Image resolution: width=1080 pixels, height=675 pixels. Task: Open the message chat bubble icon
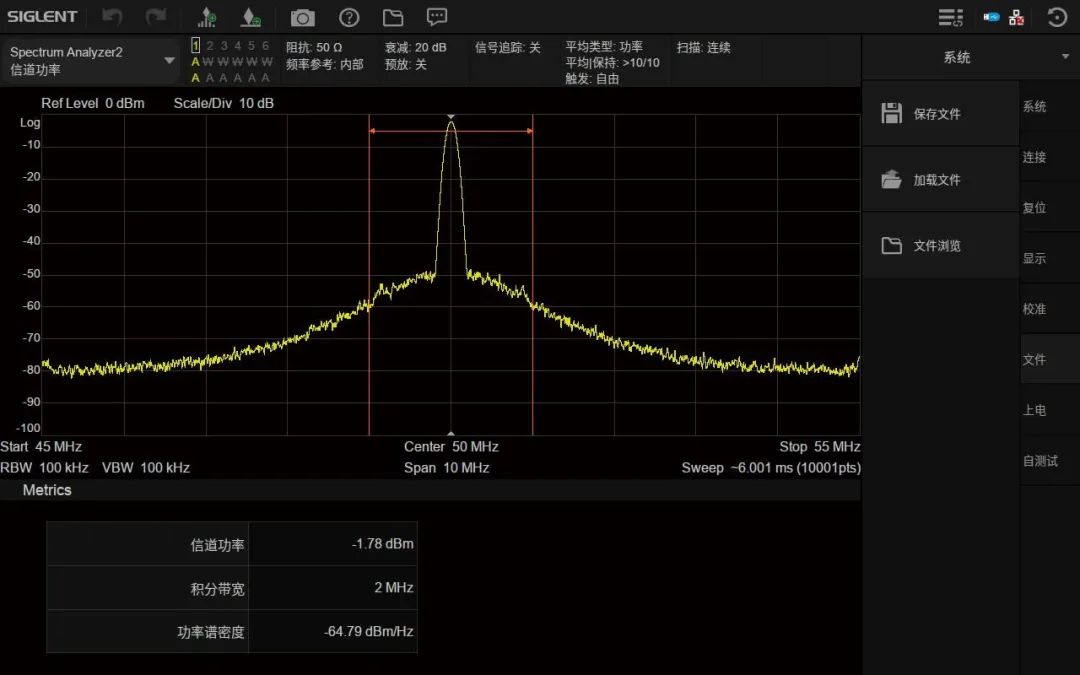click(x=437, y=17)
